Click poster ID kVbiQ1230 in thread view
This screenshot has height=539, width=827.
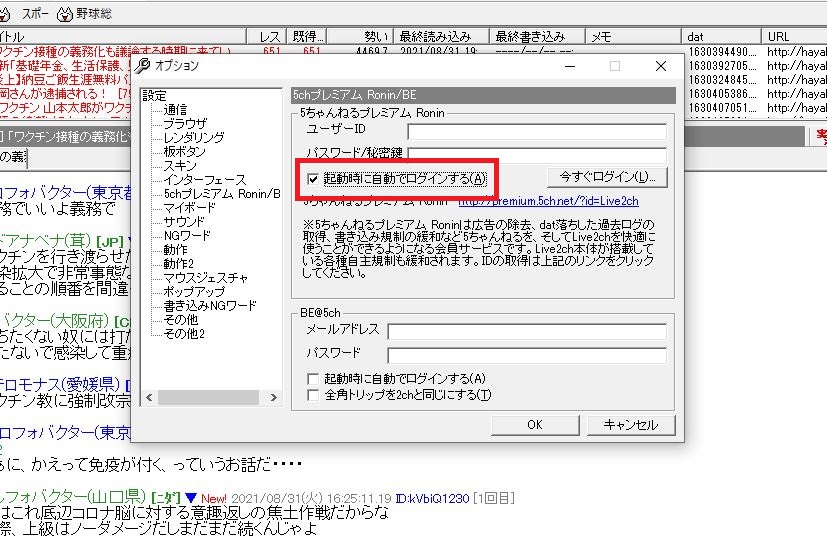[x=432, y=498]
